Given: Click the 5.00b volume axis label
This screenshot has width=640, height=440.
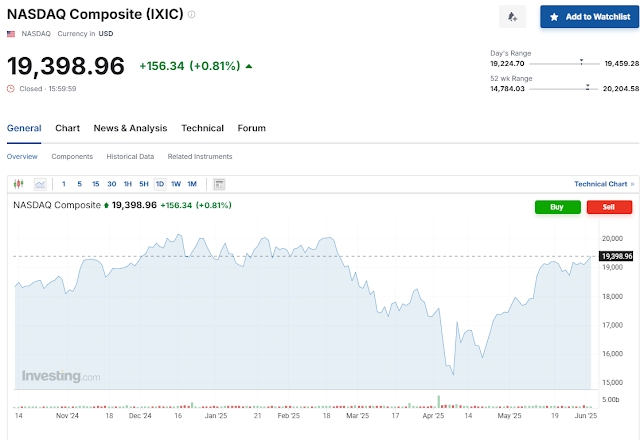Looking at the screenshot, I should point(611,400).
